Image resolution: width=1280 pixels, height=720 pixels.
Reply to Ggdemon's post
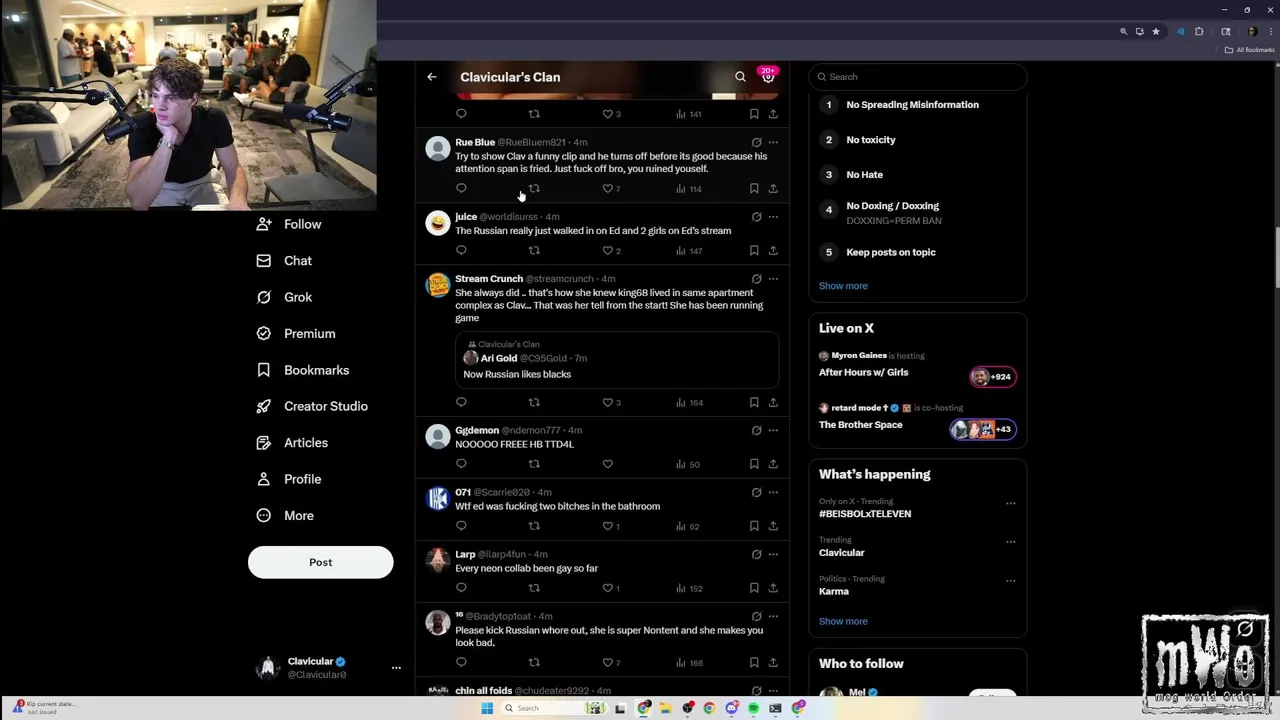pyautogui.click(x=461, y=464)
